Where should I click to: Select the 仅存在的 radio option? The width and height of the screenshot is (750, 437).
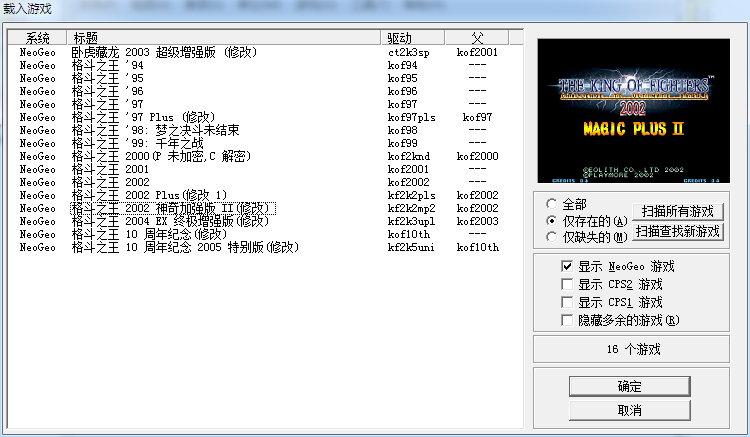click(x=552, y=220)
